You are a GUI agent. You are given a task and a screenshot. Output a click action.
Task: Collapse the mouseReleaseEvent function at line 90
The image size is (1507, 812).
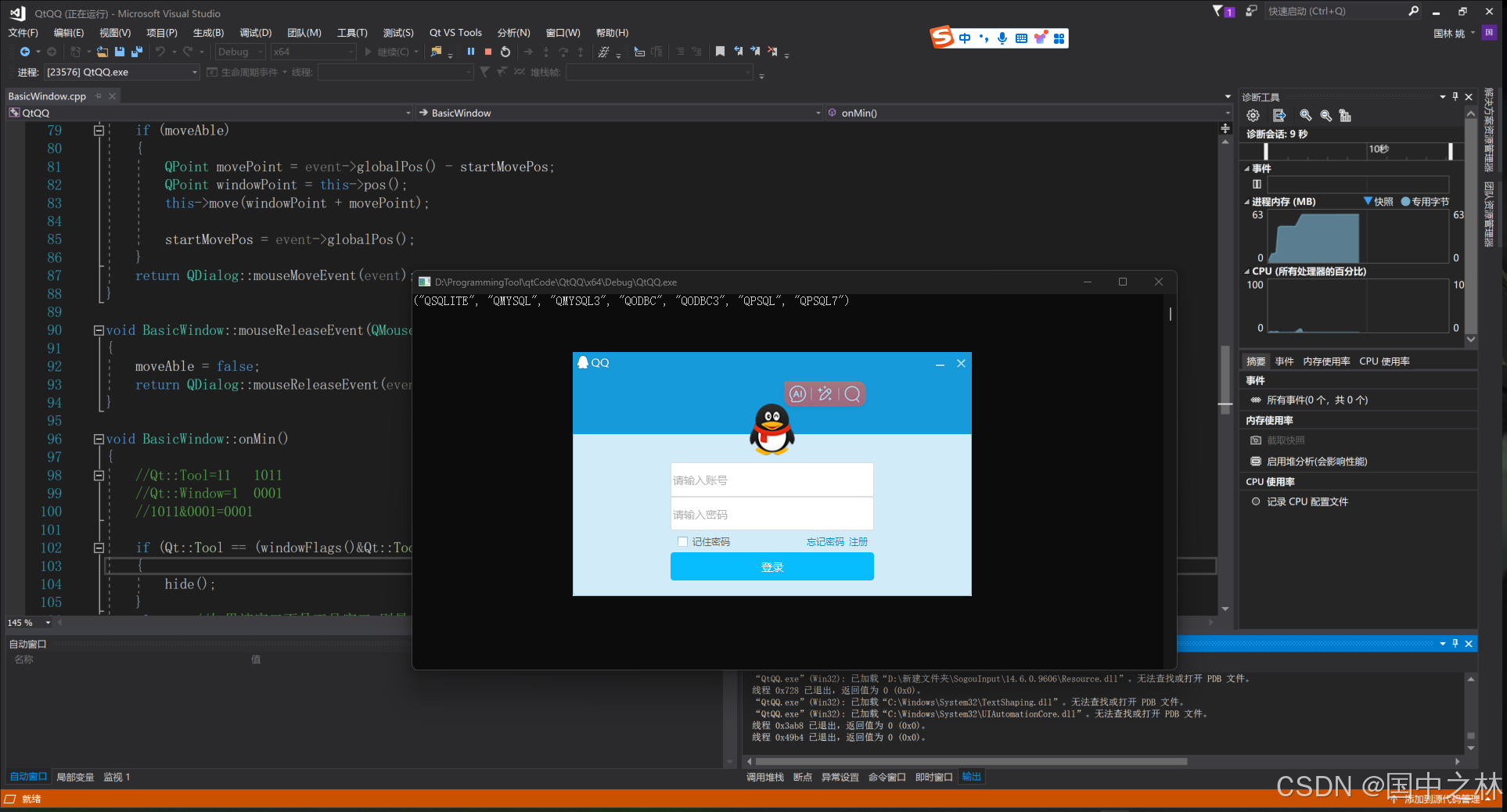coord(99,330)
